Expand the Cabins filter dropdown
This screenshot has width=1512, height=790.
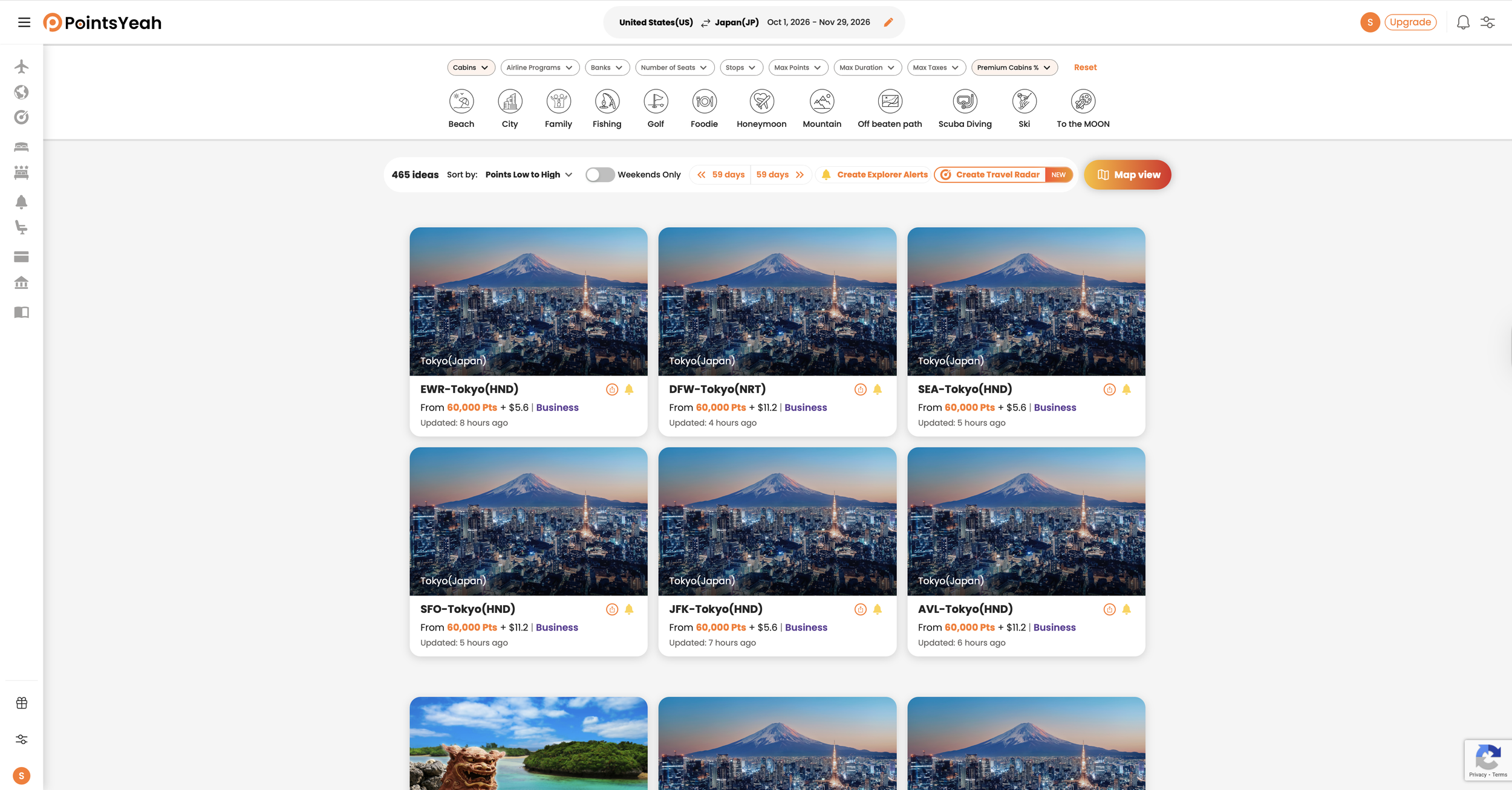click(471, 68)
